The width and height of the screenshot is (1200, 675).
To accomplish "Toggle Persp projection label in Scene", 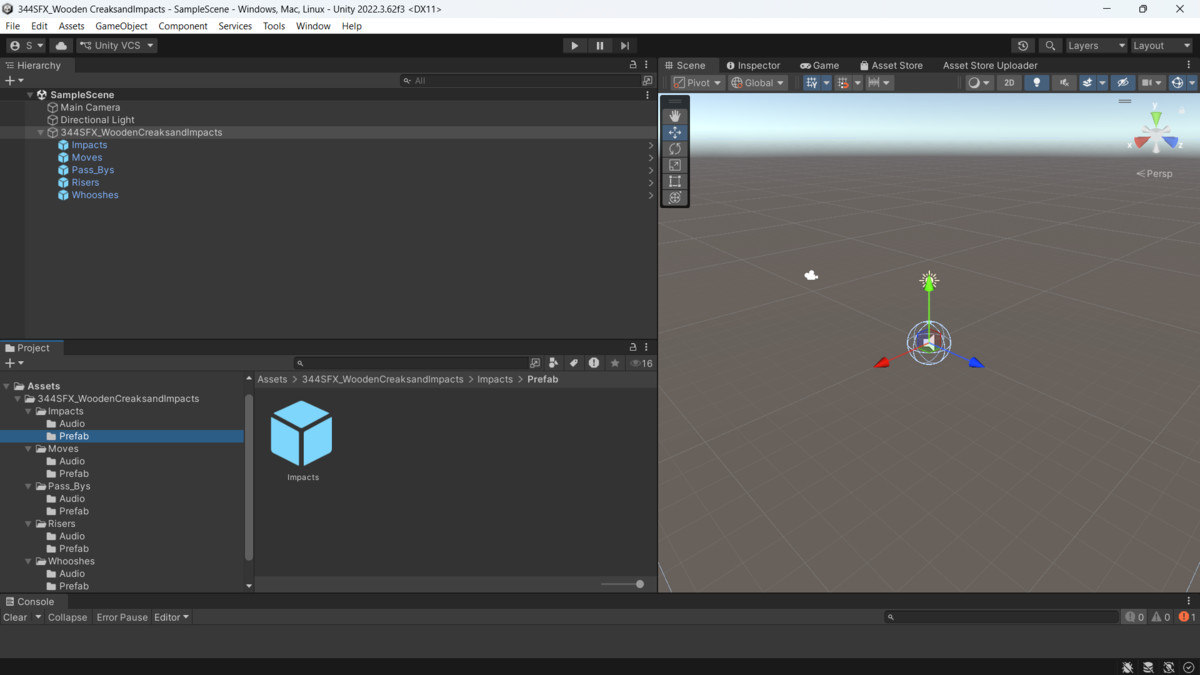I will click(x=1155, y=173).
